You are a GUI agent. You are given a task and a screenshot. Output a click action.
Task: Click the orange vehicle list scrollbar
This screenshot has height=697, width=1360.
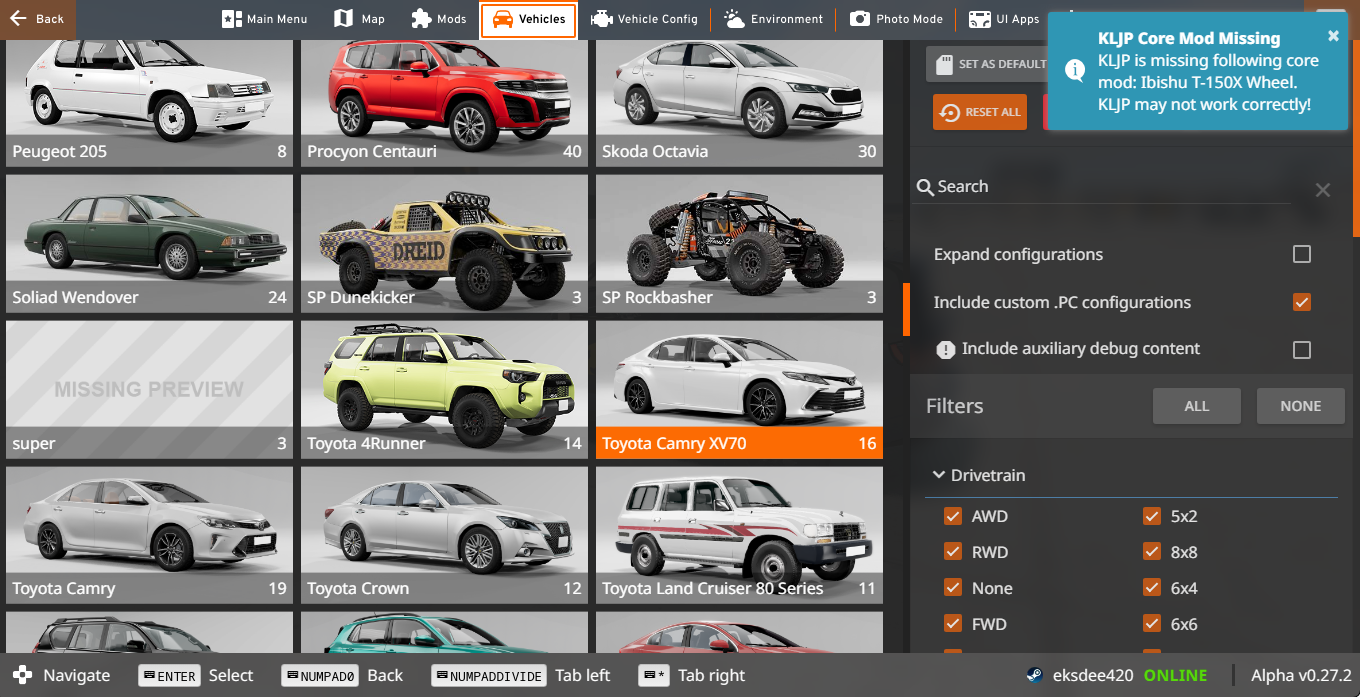[906, 309]
